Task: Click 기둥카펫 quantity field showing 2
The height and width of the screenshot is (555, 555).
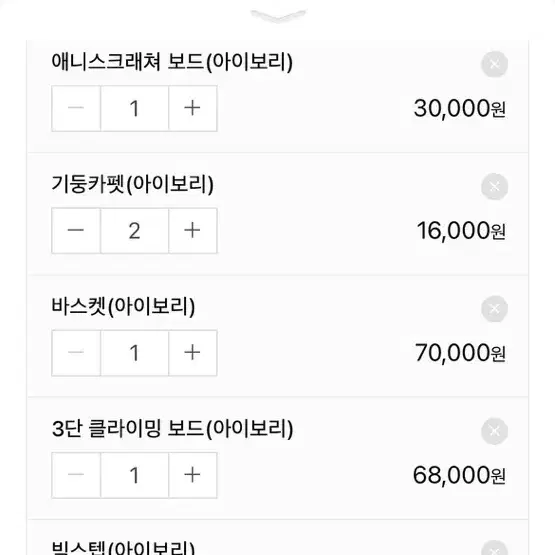Action: (x=135, y=231)
